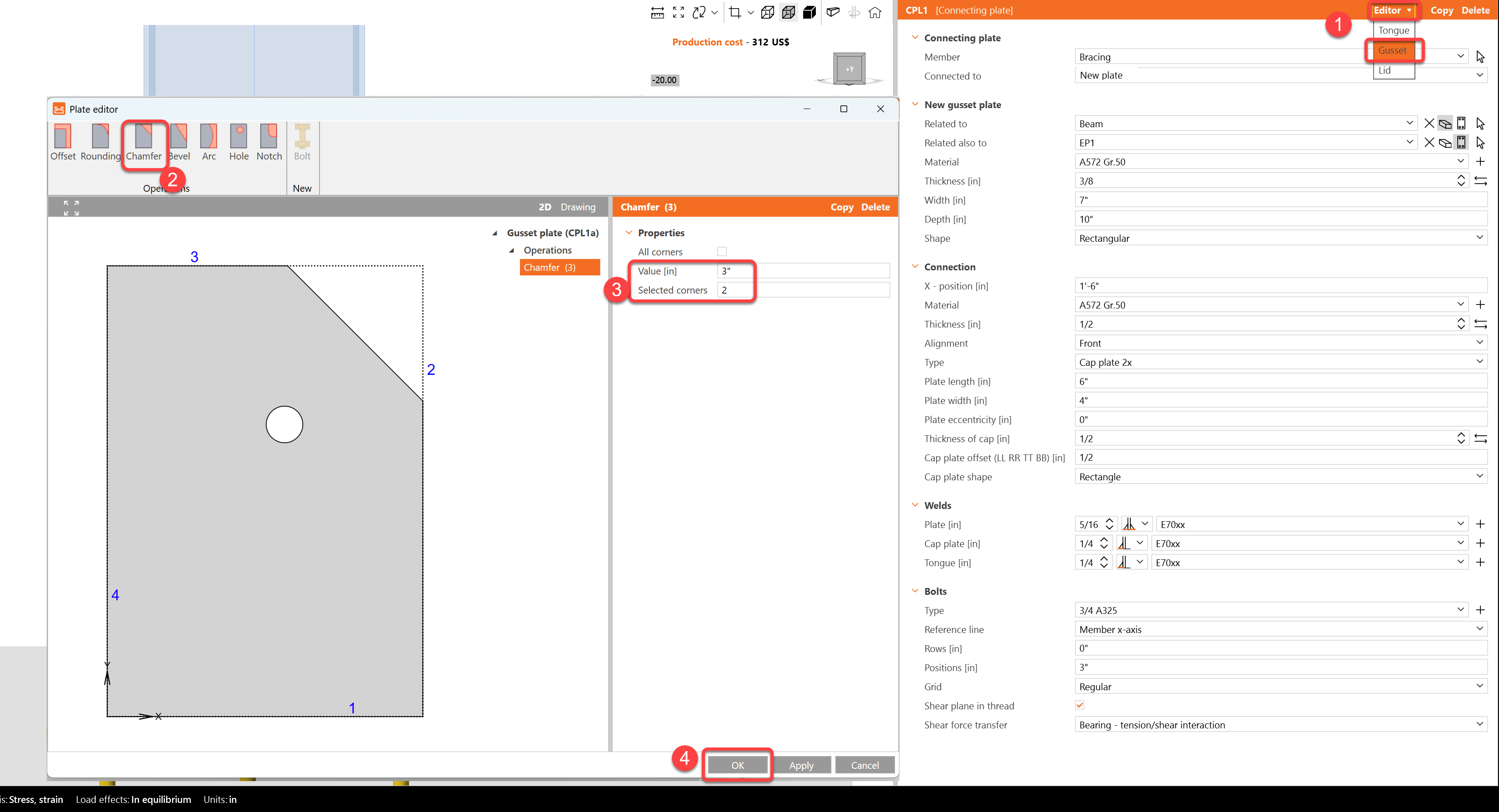This screenshot has width=1499, height=812.
Task: Open the Member Bracing dropdown
Action: pos(1461,56)
